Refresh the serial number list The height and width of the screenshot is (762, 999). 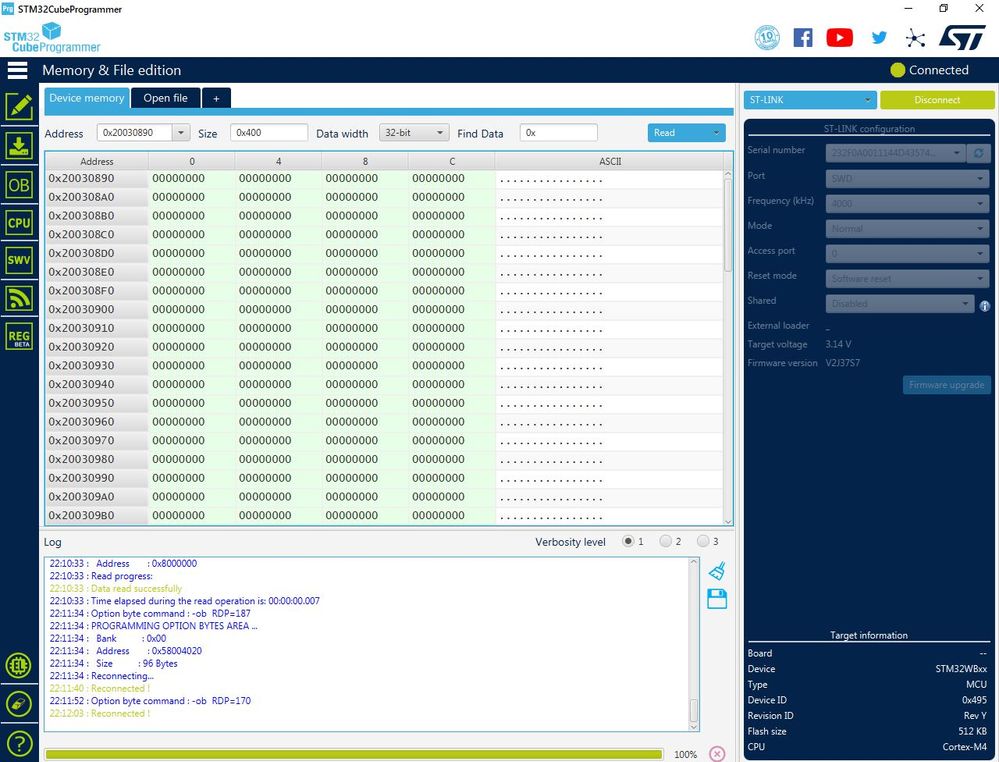(x=978, y=153)
